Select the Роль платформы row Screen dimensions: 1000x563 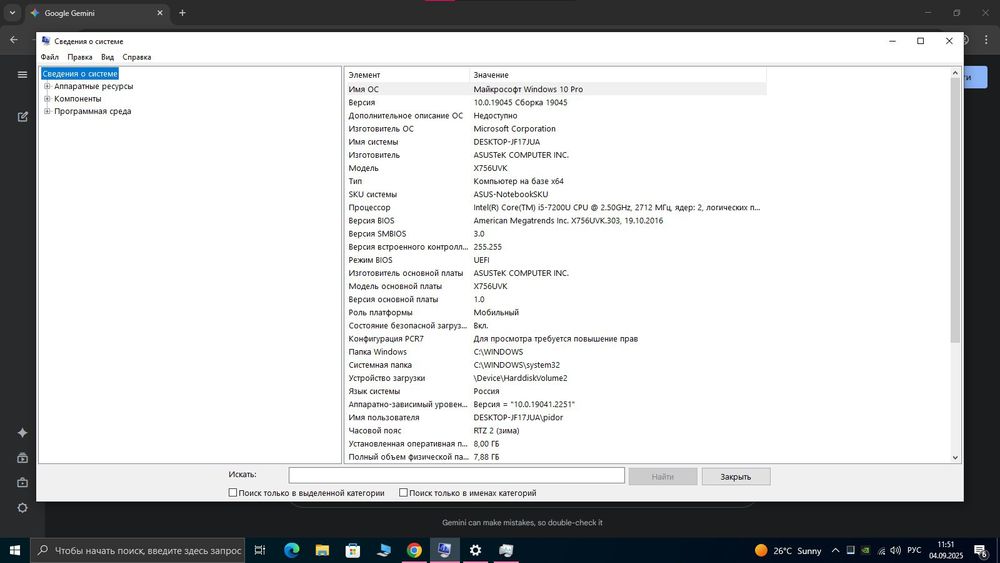point(555,312)
